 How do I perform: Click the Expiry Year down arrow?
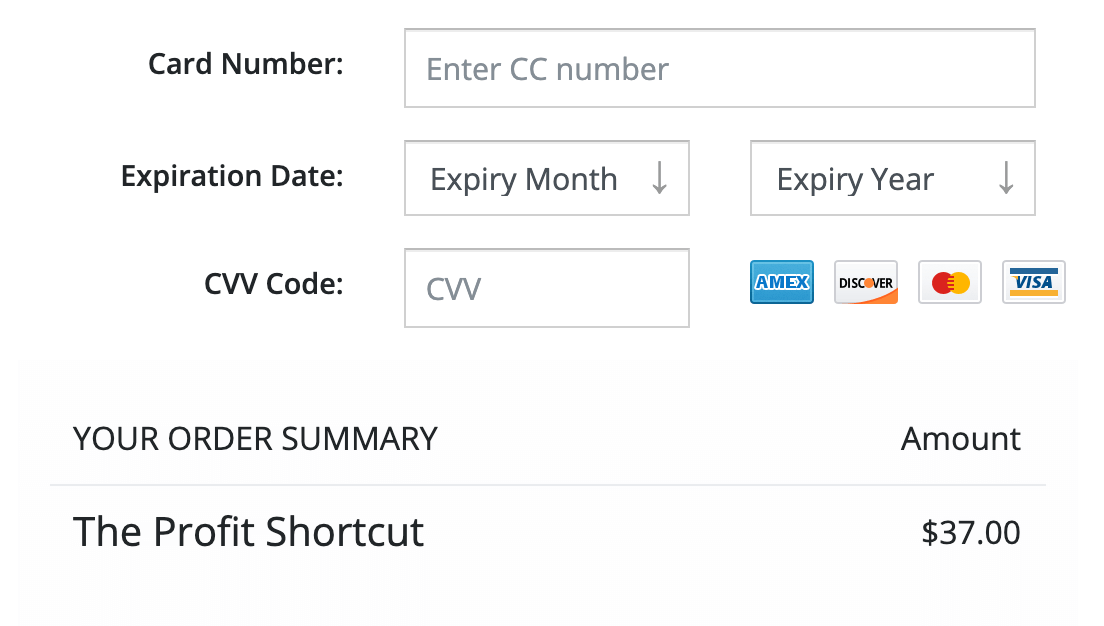pyautogui.click(x=1006, y=178)
